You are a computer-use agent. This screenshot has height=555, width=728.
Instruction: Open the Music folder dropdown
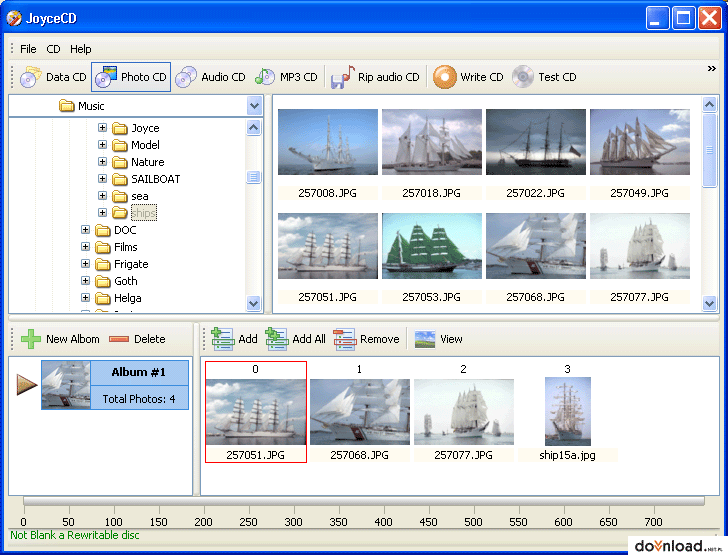click(254, 106)
